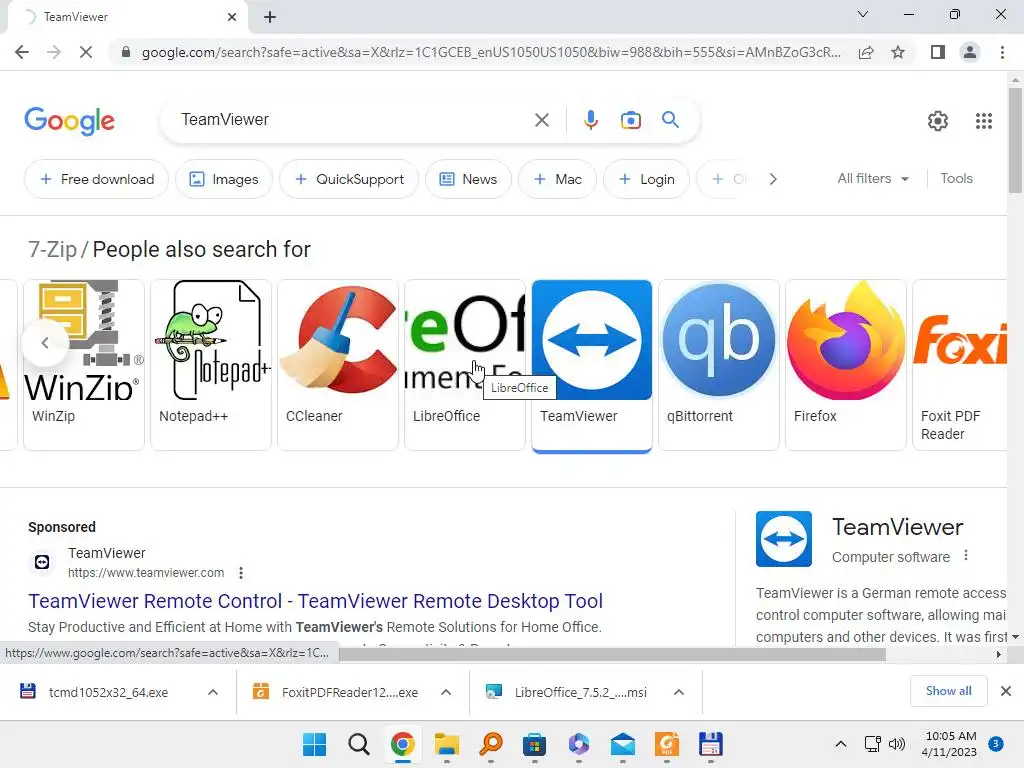Select the Login filter chip
This screenshot has height=768, width=1024.
pos(646,179)
